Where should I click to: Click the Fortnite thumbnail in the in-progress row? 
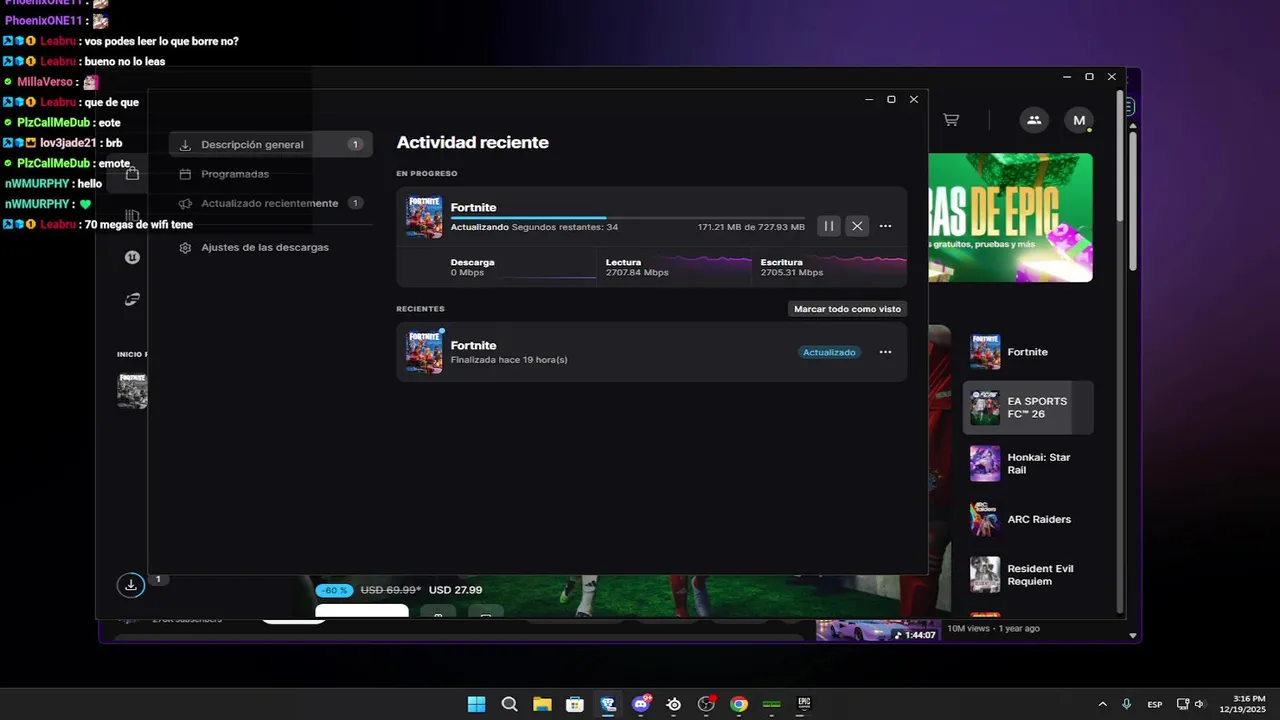tap(424, 216)
